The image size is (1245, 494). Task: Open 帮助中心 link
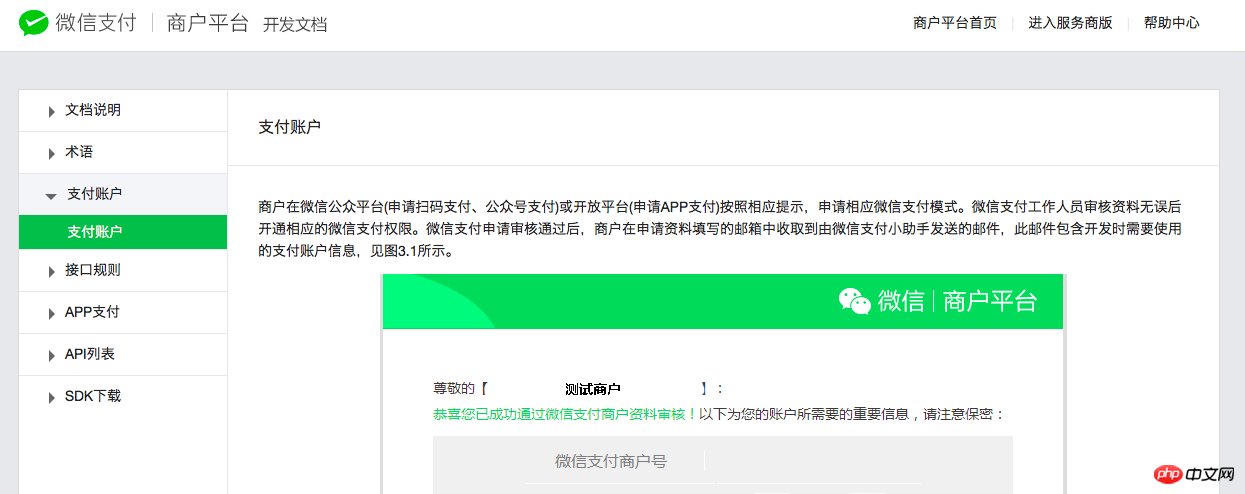1171,23
